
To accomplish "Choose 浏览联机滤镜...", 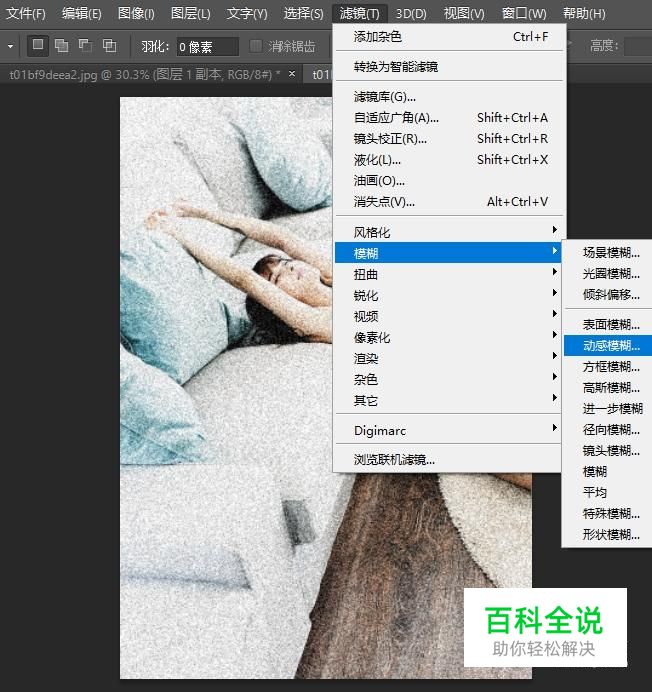I will pos(448,460).
